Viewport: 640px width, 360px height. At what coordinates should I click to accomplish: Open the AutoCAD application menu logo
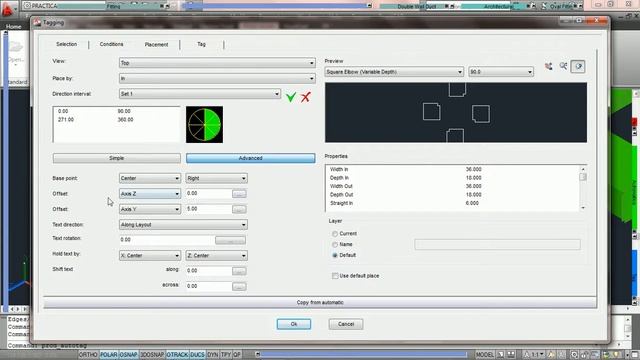[x=7, y=9]
